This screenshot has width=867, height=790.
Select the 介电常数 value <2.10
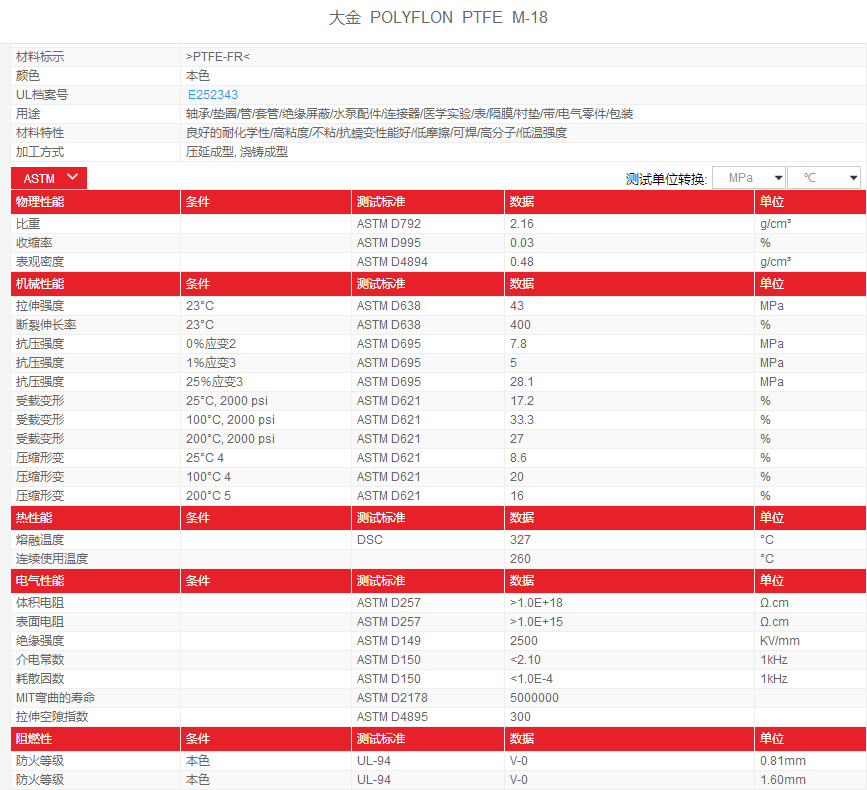point(525,660)
